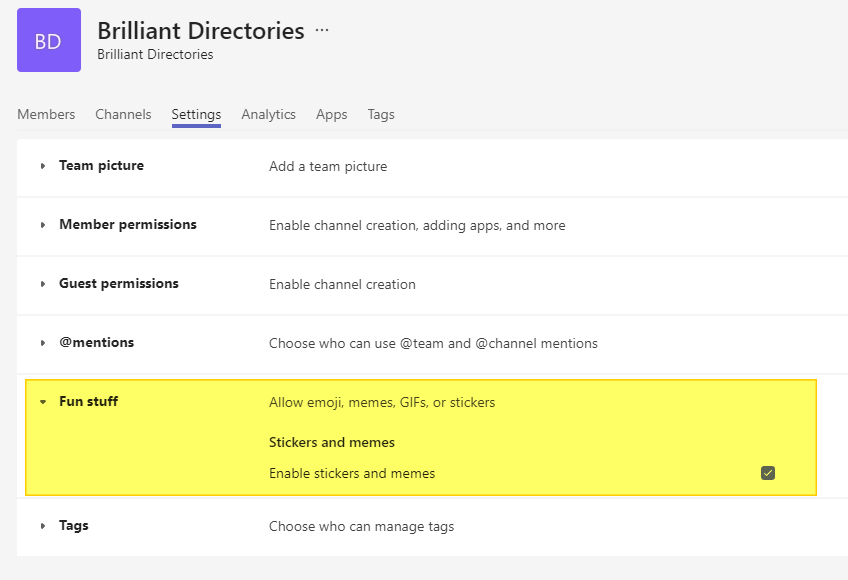Image resolution: width=848 pixels, height=580 pixels.
Task: Click the Team picture heading
Action: tap(102, 166)
